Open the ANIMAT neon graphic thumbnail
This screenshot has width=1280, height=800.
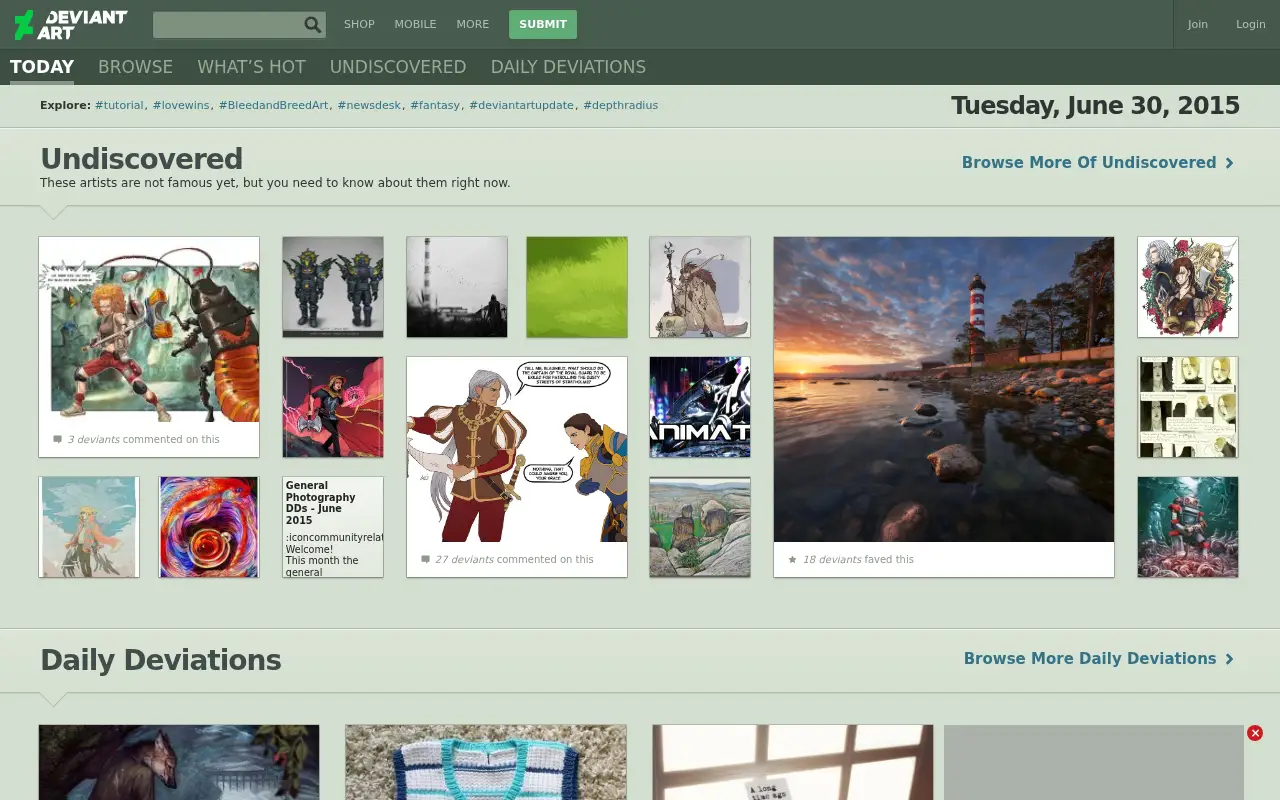click(700, 407)
